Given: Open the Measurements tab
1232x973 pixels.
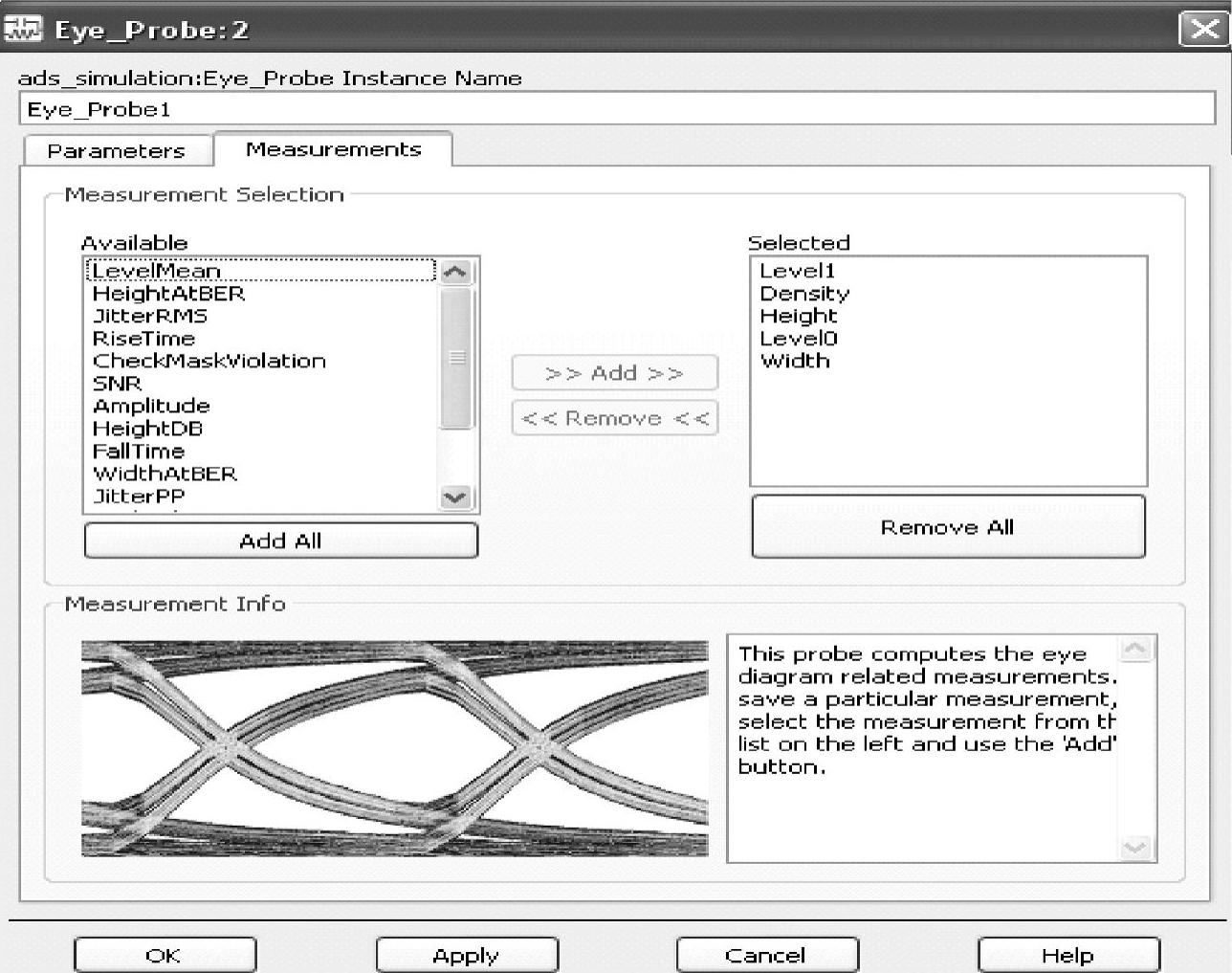Looking at the screenshot, I should (x=333, y=149).
